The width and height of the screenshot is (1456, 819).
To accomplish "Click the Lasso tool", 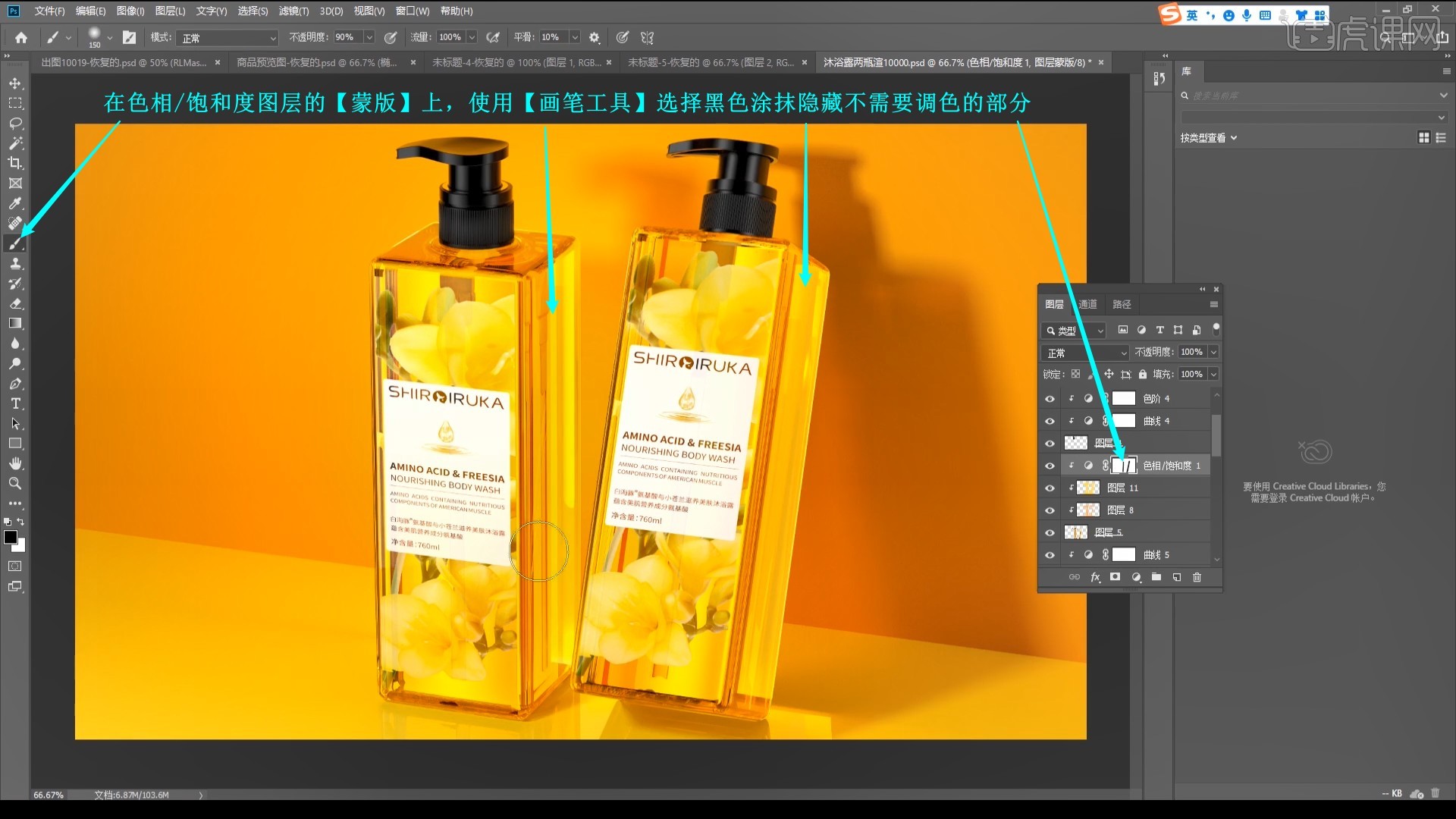I will coord(14,122).
